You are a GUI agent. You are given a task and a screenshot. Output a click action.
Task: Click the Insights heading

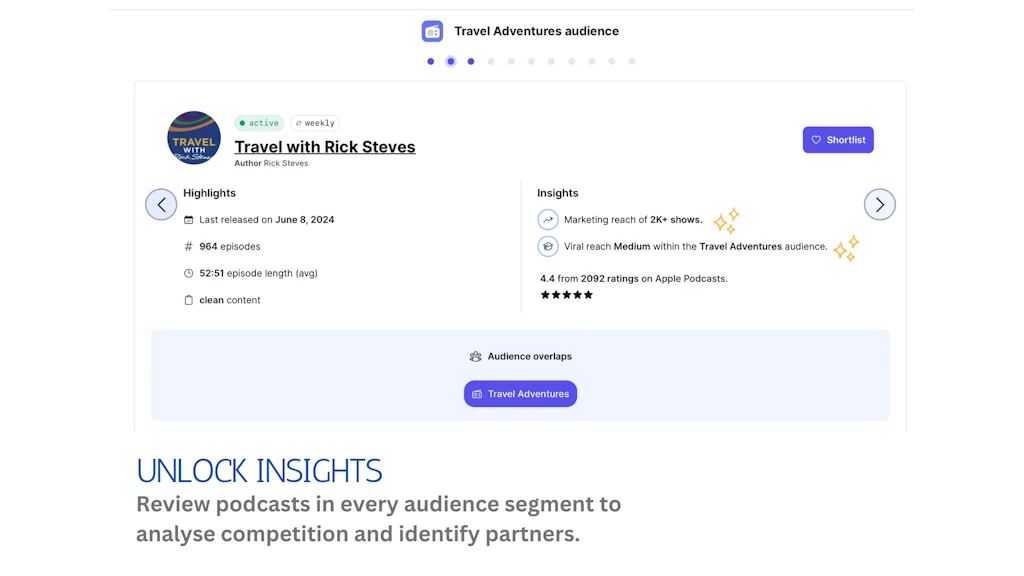point(558,193)
